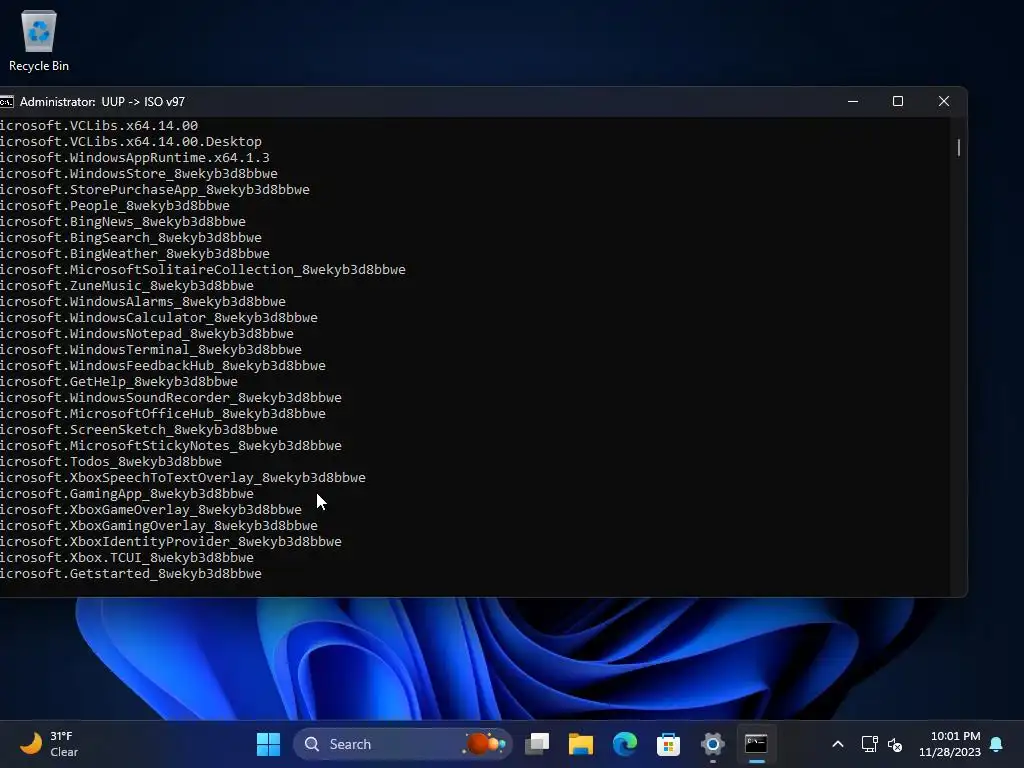The height and width of the screenshot is (768, 1024).
Task: Click the MicrosoftOfficeHub_8wekyb3d8bbwe line
Action: pos(163,413)
